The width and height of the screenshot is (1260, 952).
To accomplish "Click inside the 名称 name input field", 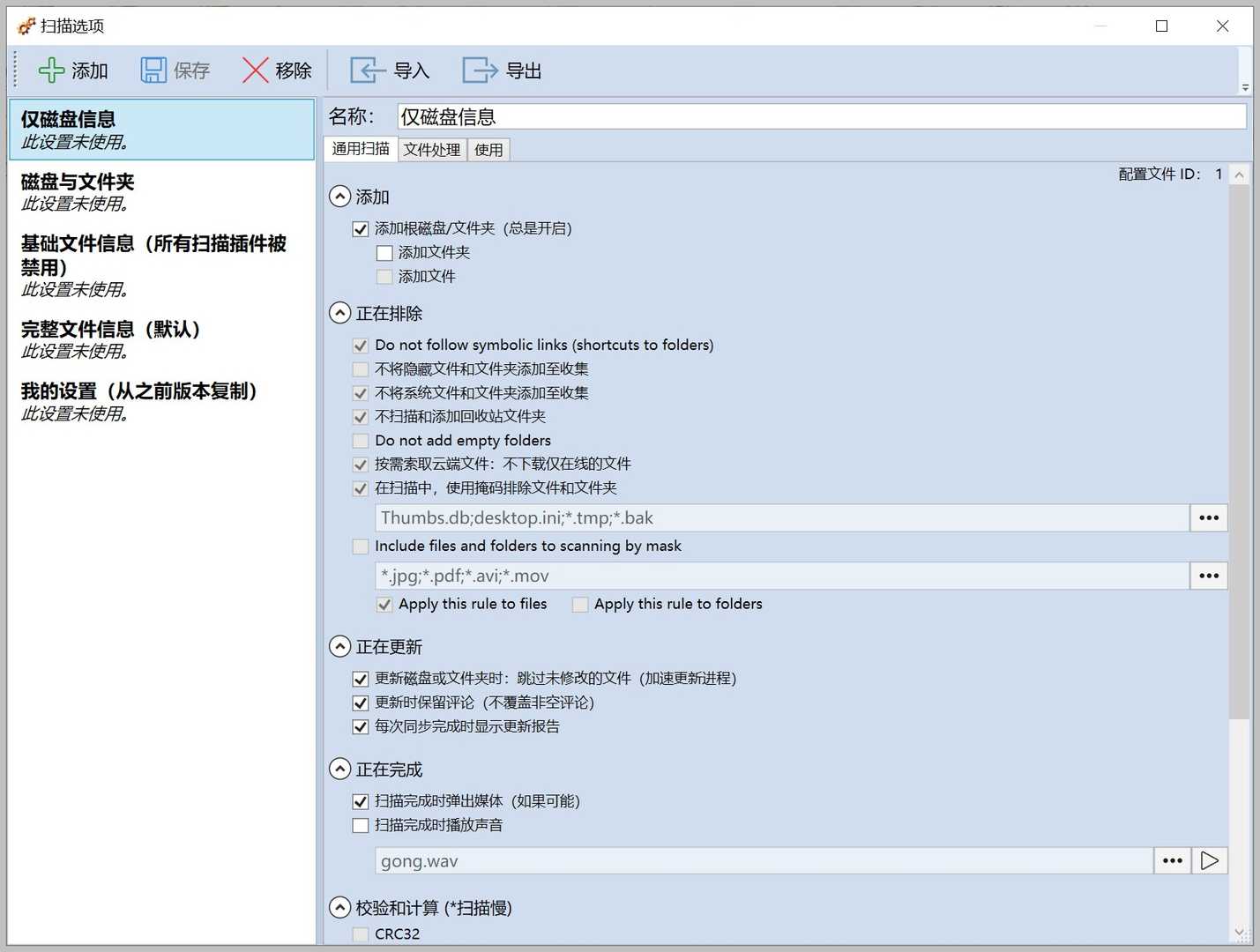I will [705, 115].
